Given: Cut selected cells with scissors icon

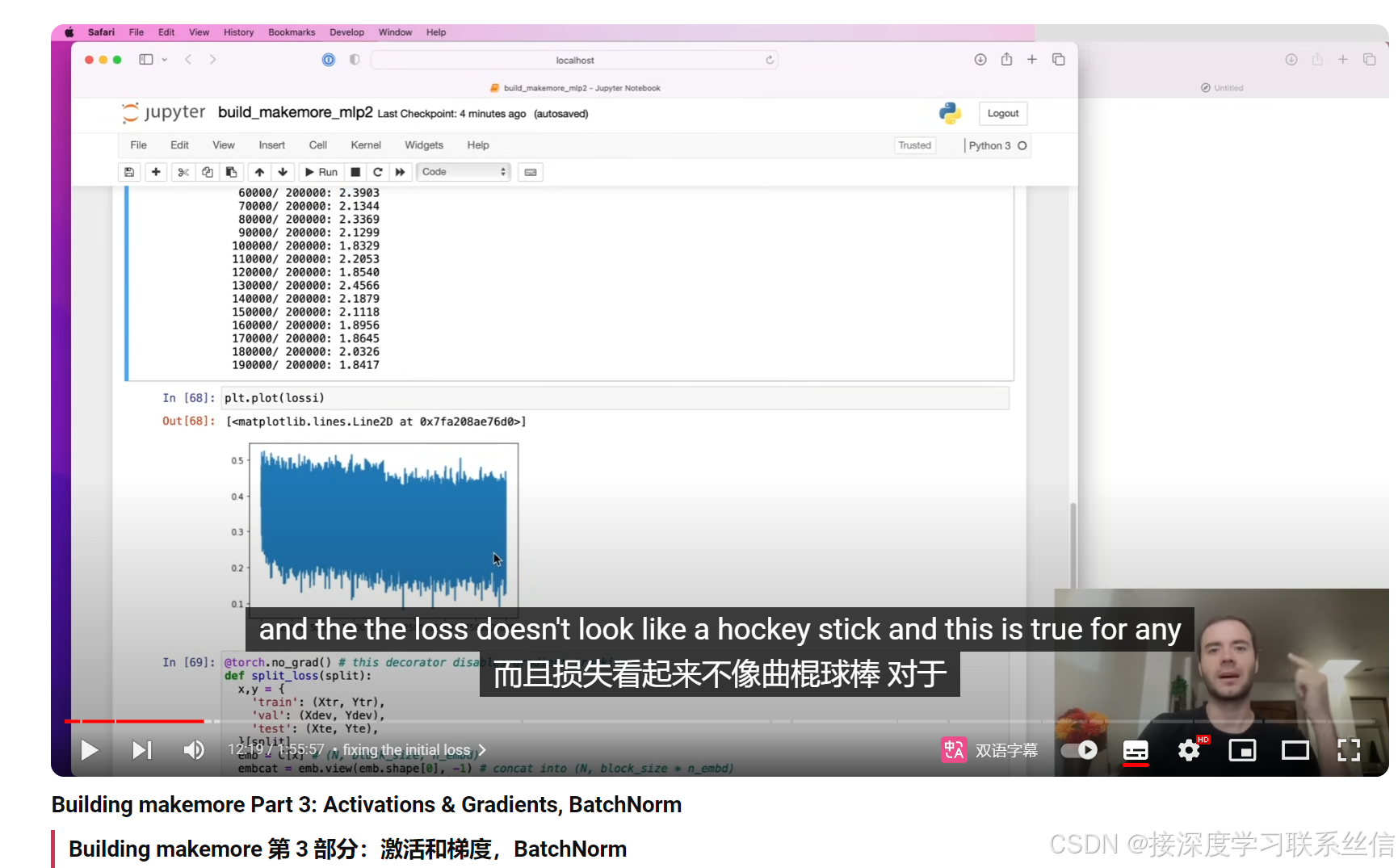Looking at the screenshot, I should (x=183, y=172).
